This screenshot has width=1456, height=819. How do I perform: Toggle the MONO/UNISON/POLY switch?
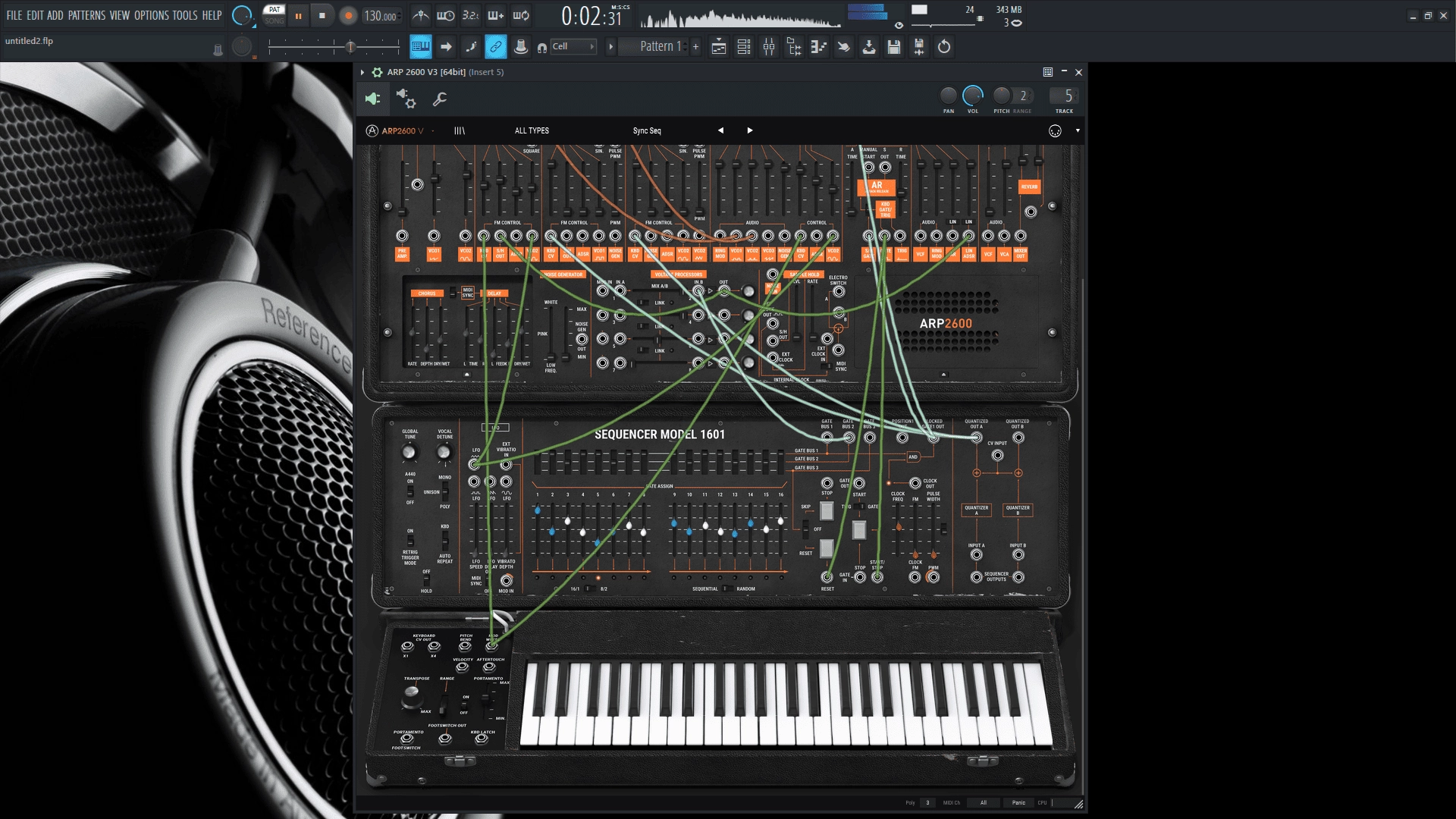445,491
